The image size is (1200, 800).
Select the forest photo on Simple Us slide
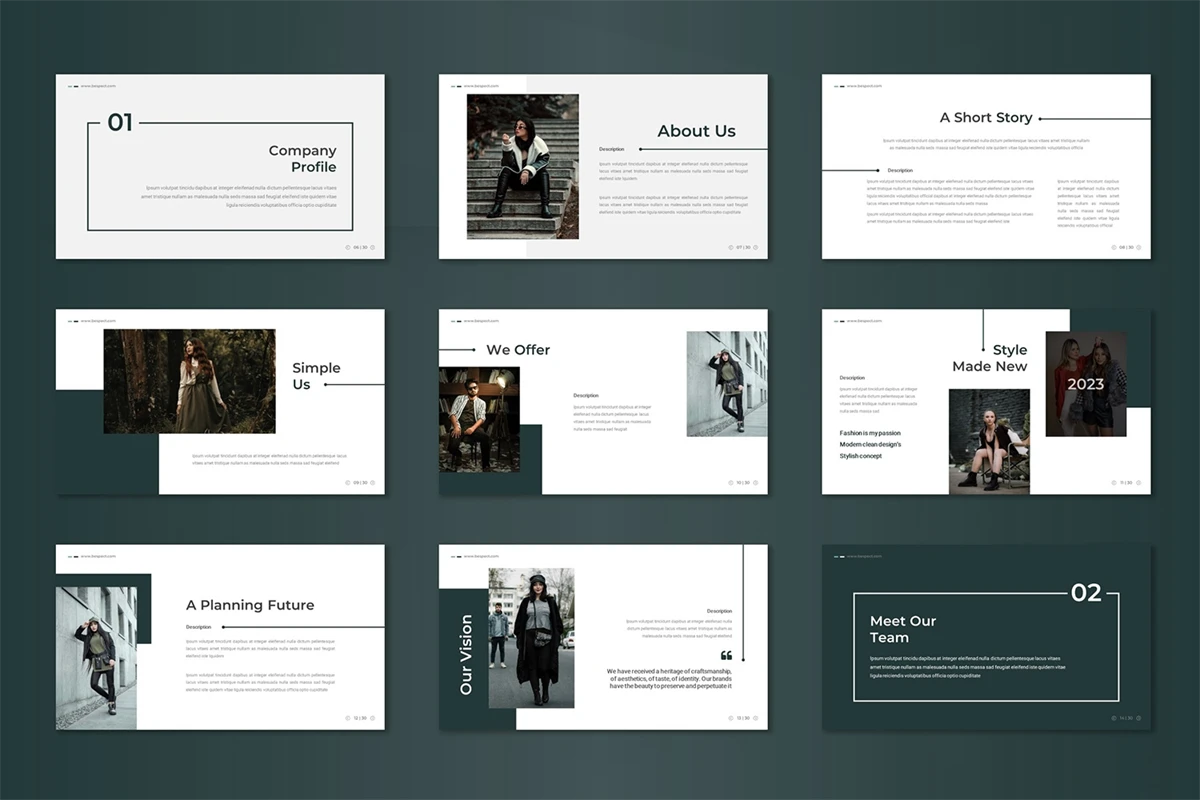[189, 381]
